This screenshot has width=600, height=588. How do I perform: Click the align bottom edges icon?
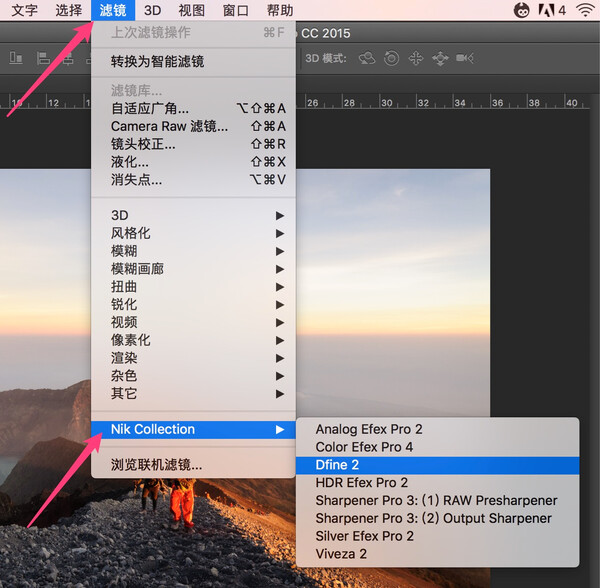click(x=16, y=58)
